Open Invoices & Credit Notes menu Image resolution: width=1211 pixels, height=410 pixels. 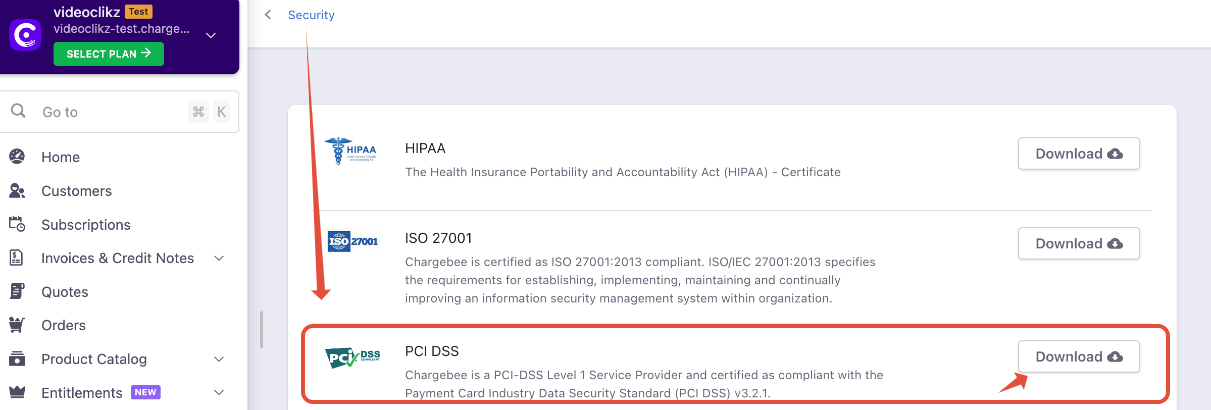pyautogui.click(x=120, y=258)
